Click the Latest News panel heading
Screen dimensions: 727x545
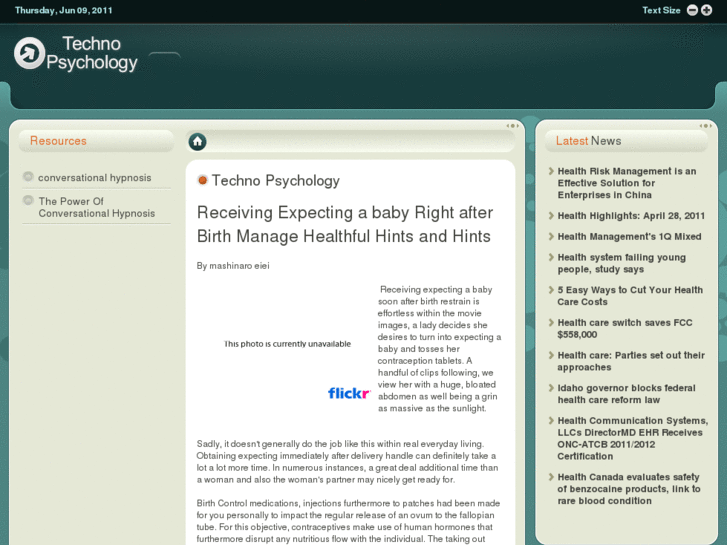click(x=588, y=141)
